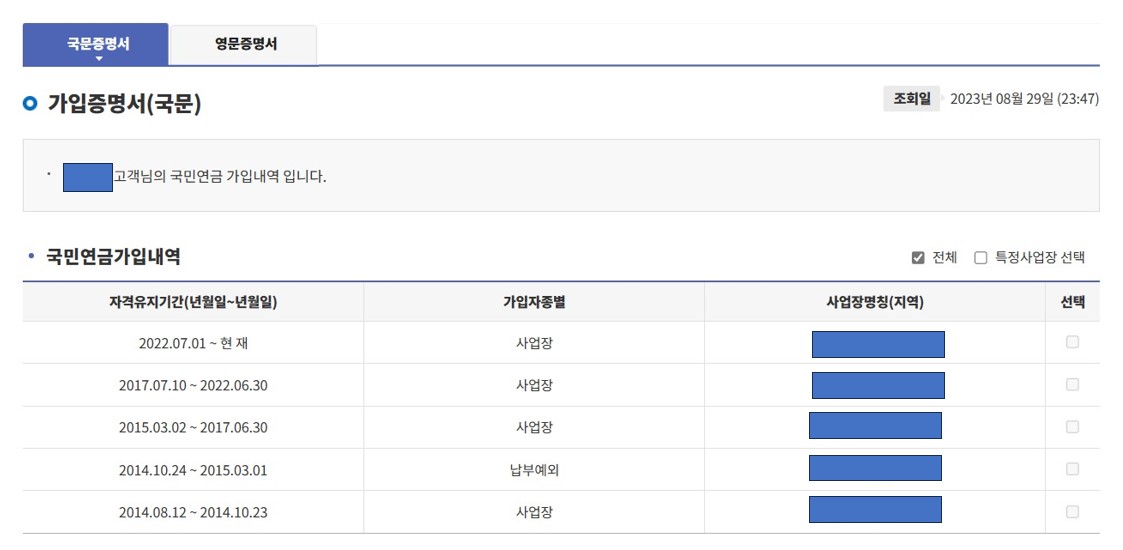The width and height of the screenshot is (1123, 550).
Task: Click the 자격유지기간 column header
Action: (x=193, y=302)
